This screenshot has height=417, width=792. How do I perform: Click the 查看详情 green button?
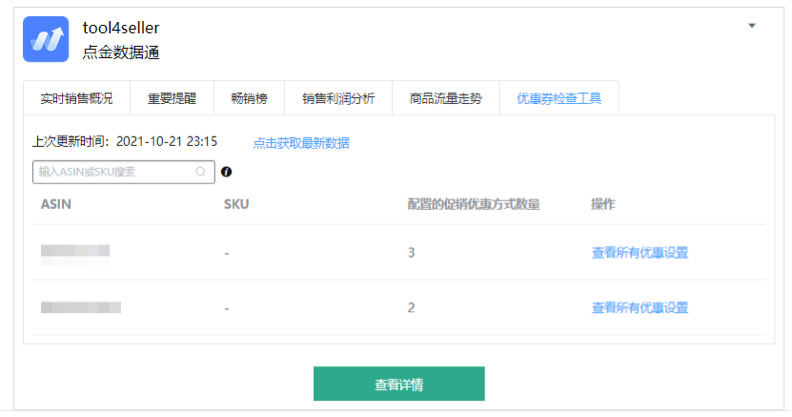click(399, 384)
